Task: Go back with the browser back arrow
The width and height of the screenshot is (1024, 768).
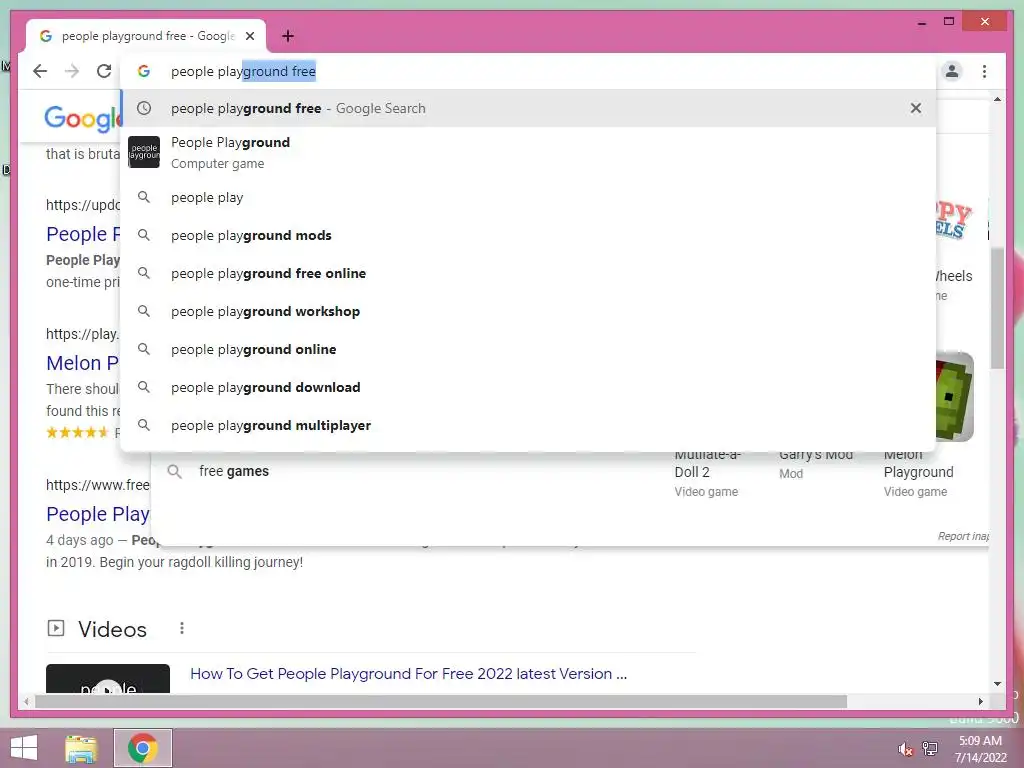Action: click(40, 71)
